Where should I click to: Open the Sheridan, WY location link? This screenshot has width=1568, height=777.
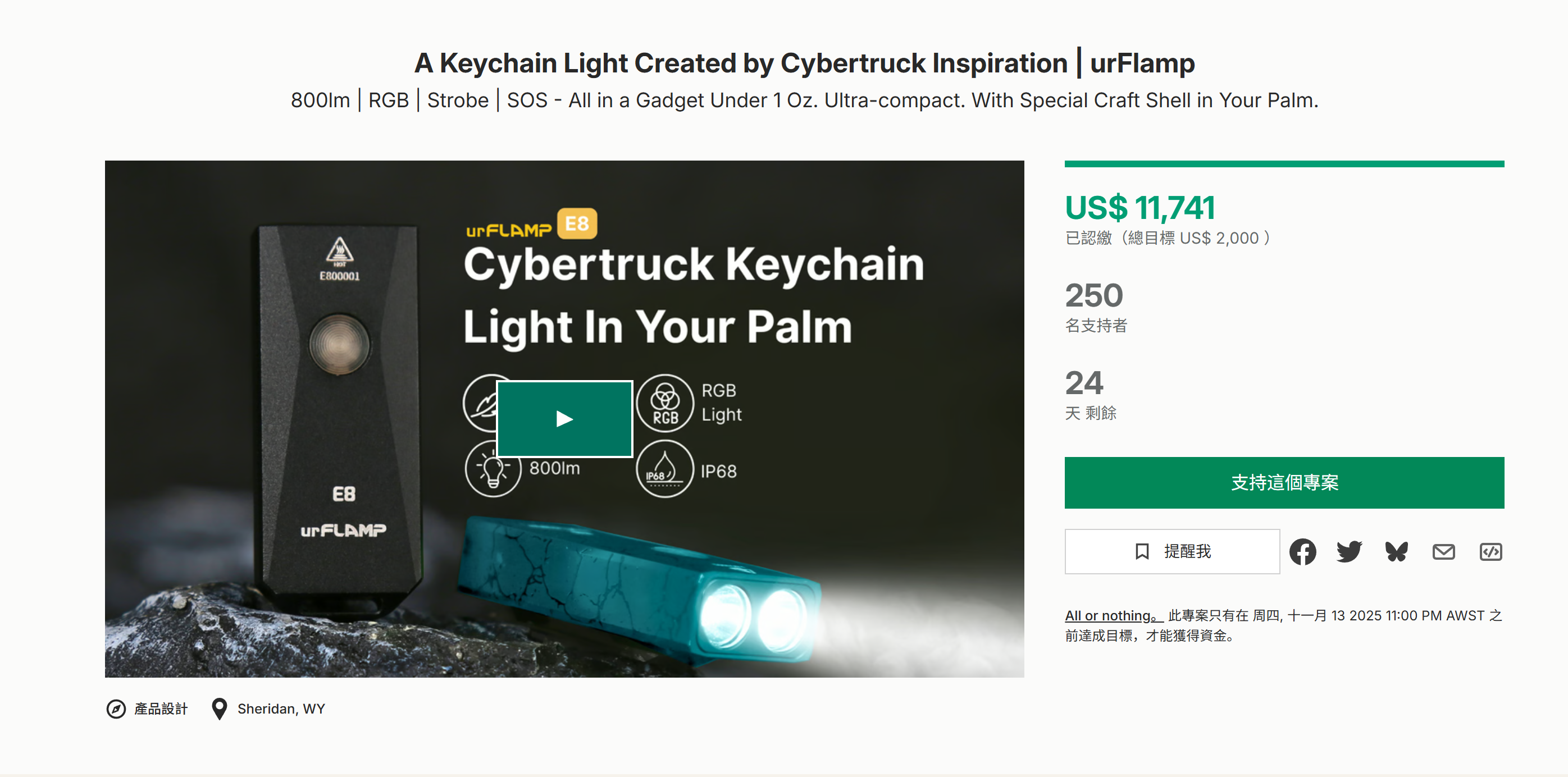(x=281, y=709)
